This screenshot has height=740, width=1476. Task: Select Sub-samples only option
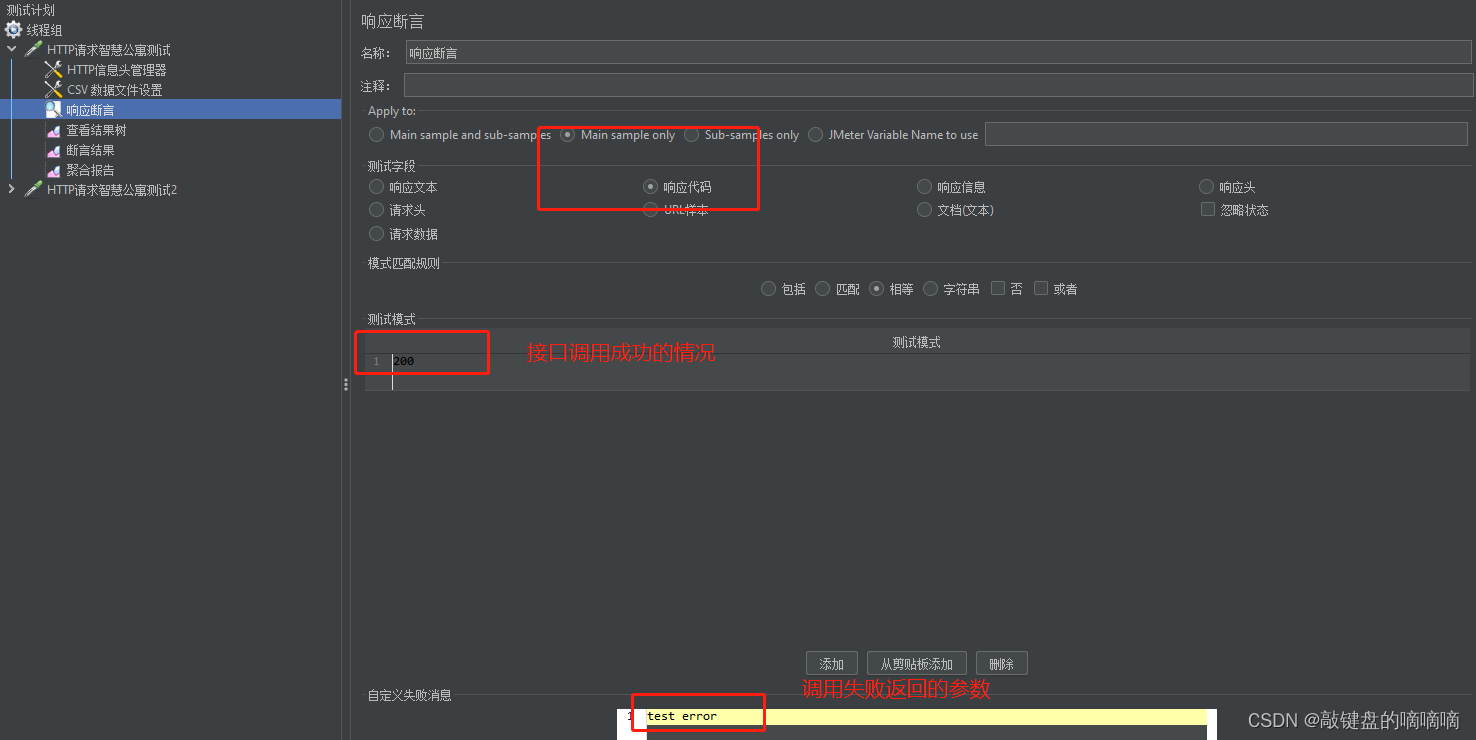[691, 134]
